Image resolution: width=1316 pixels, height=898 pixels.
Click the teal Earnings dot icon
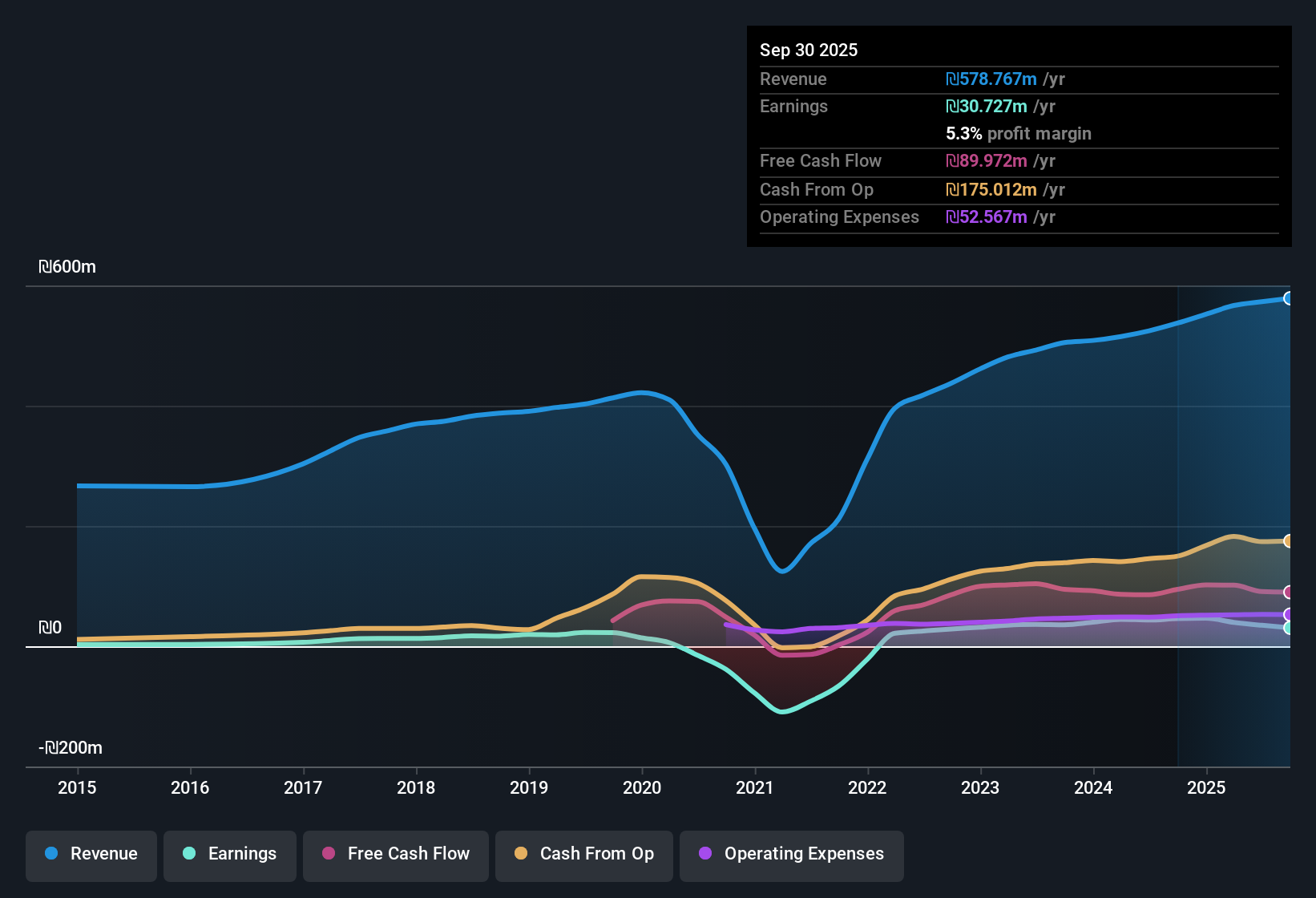click(x=189, y=854)
